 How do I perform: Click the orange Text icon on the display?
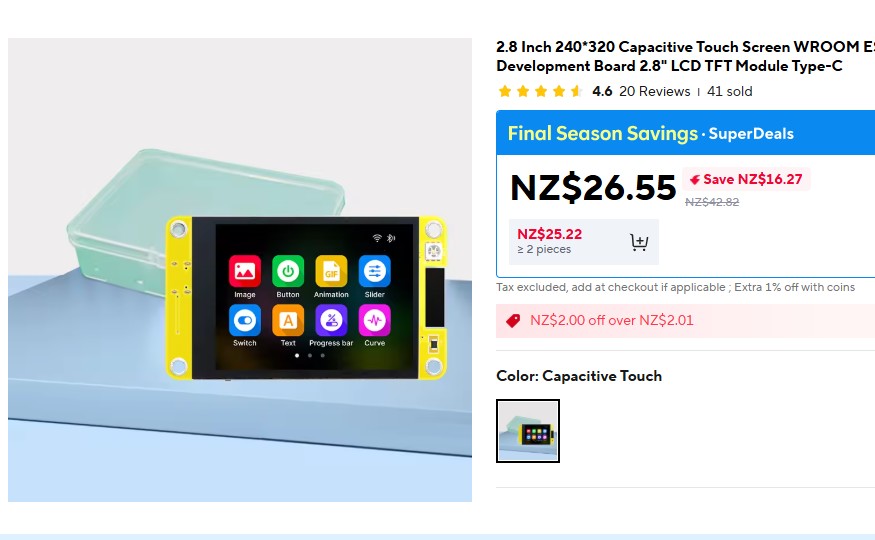click(x=288, y=320)
